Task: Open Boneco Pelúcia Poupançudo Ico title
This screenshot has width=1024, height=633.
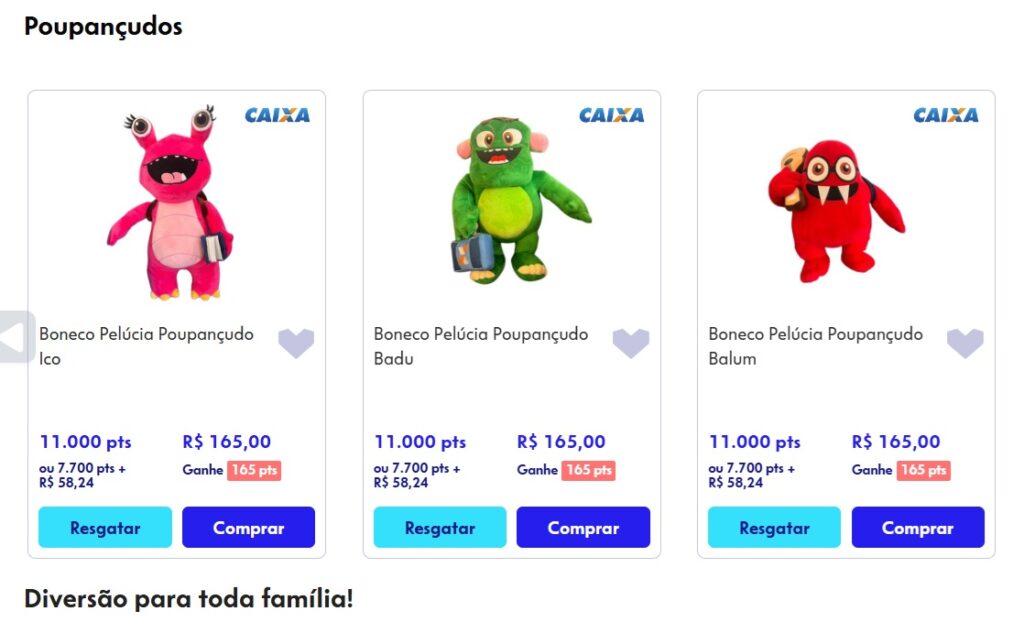Action: click(146, 345)
